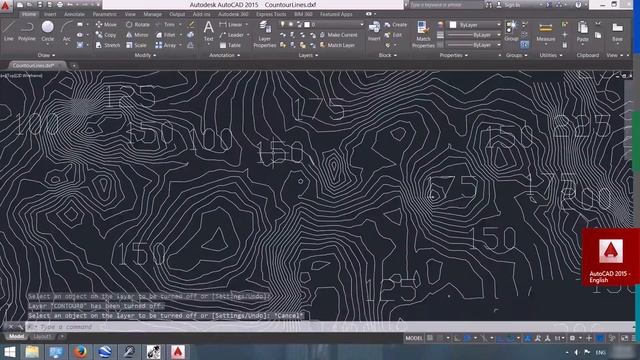Open the View ribbon tab
This screenshot has width=640, height=360.
coord(130,14)
